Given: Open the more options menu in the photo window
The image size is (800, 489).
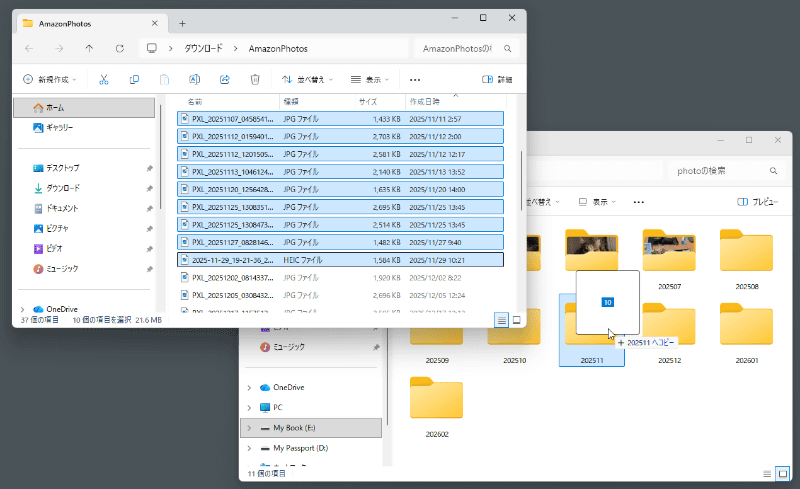Looking at the screenshot, I should point(638,202).
